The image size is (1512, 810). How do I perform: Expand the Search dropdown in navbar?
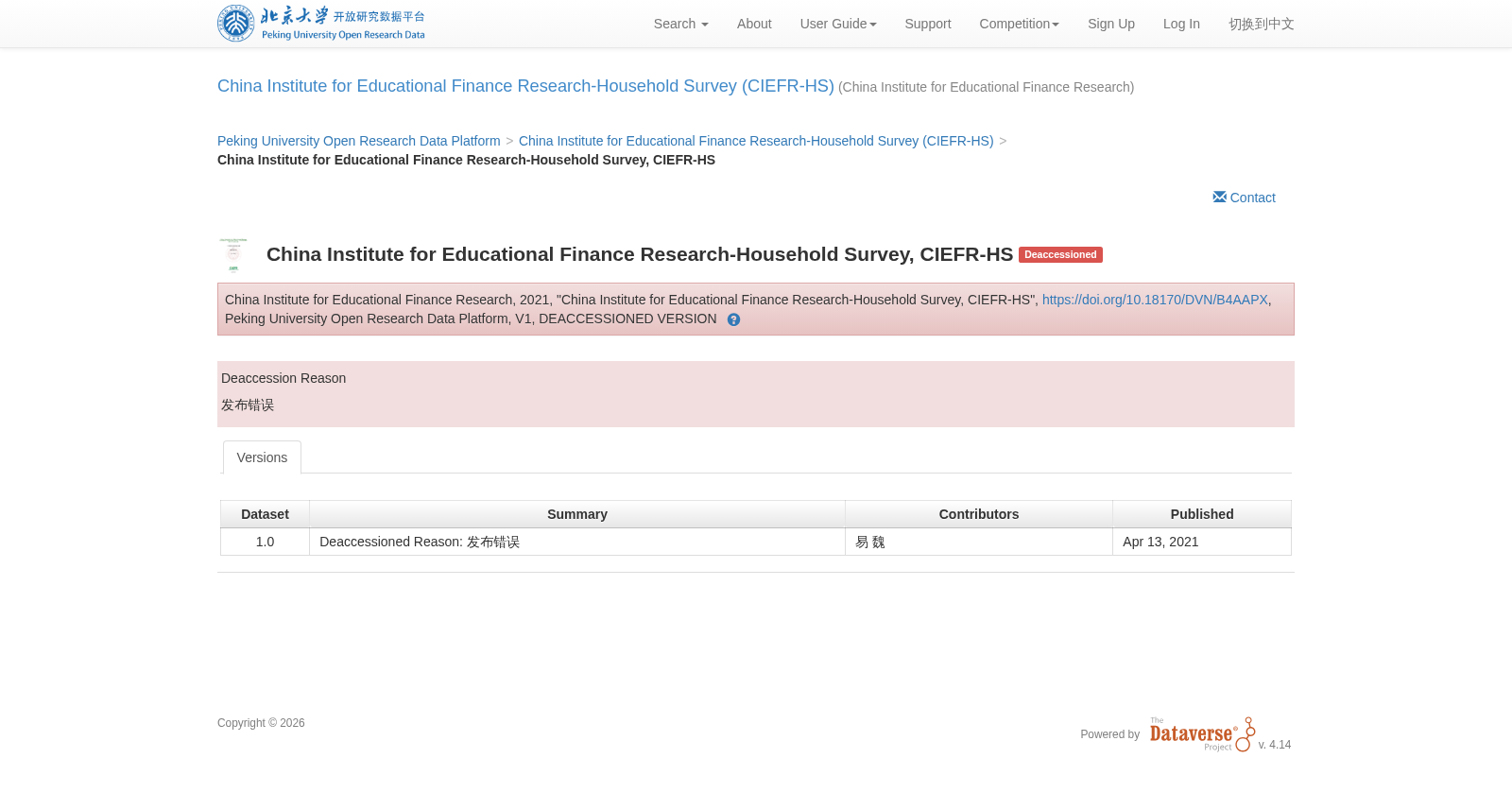pyautogui.click(x=680, y=24)
